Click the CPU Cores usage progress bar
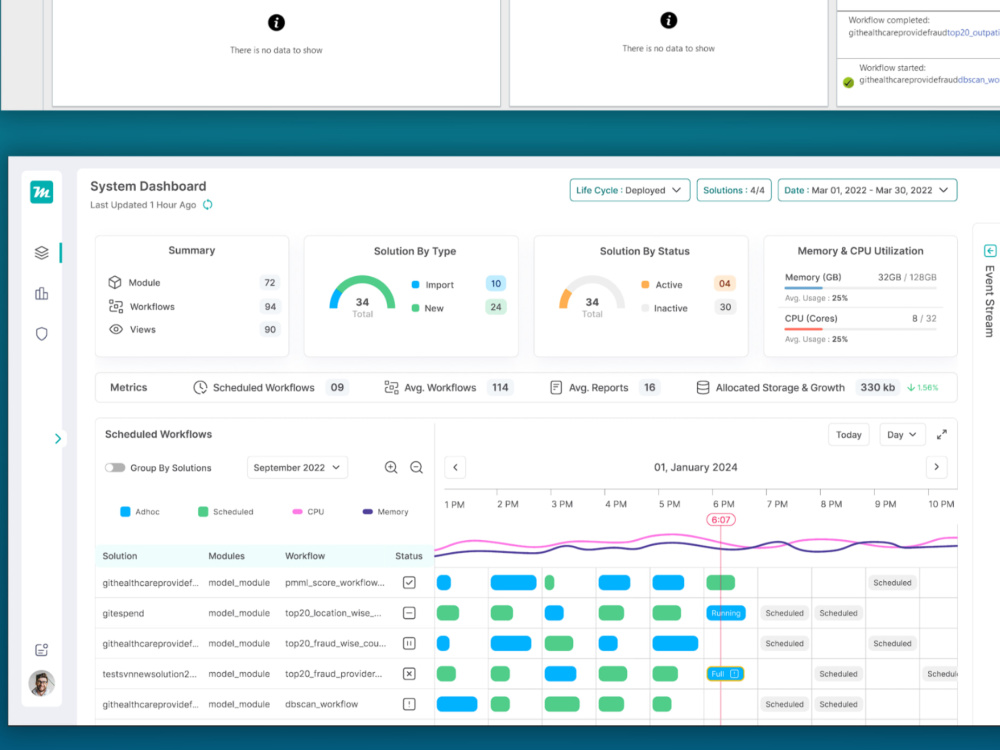Viewport: 1000px width, 750px height. point(860,329)
